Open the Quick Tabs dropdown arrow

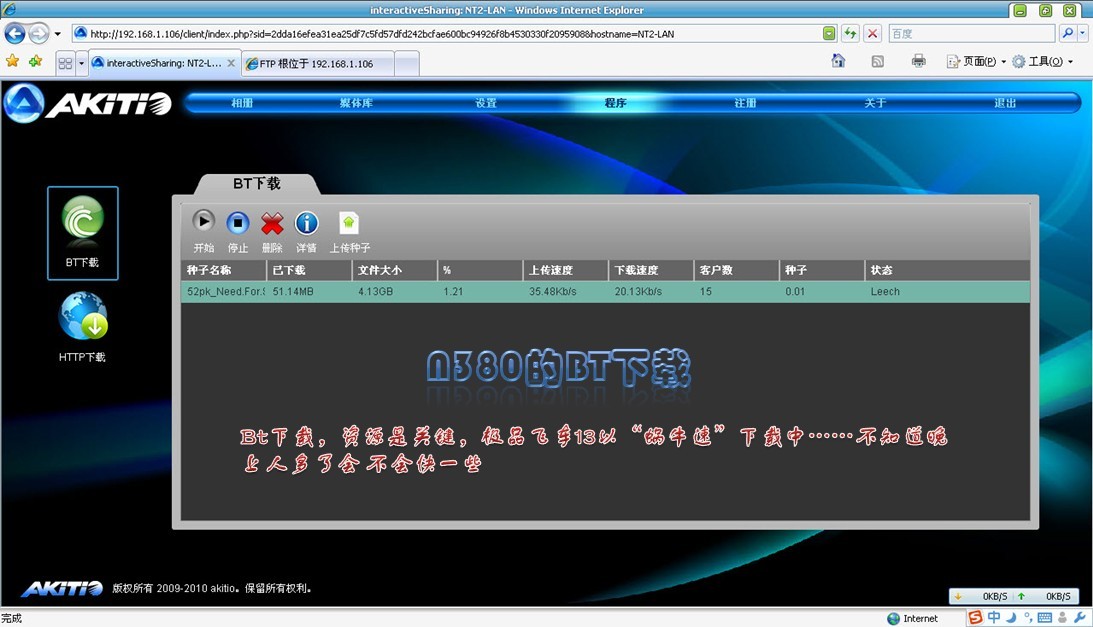coord(82,63)
